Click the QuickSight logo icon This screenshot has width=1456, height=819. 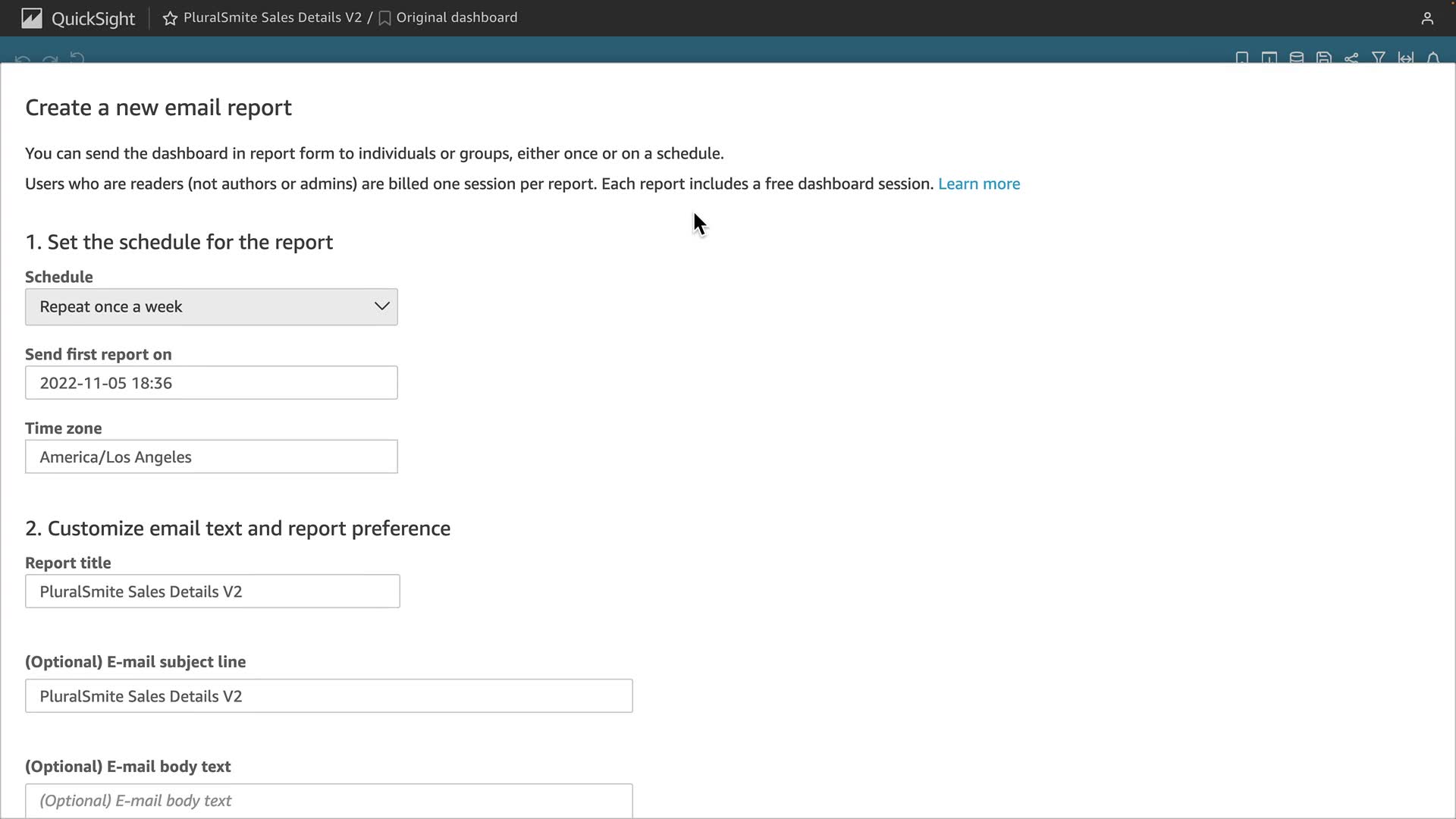point(32,18)
